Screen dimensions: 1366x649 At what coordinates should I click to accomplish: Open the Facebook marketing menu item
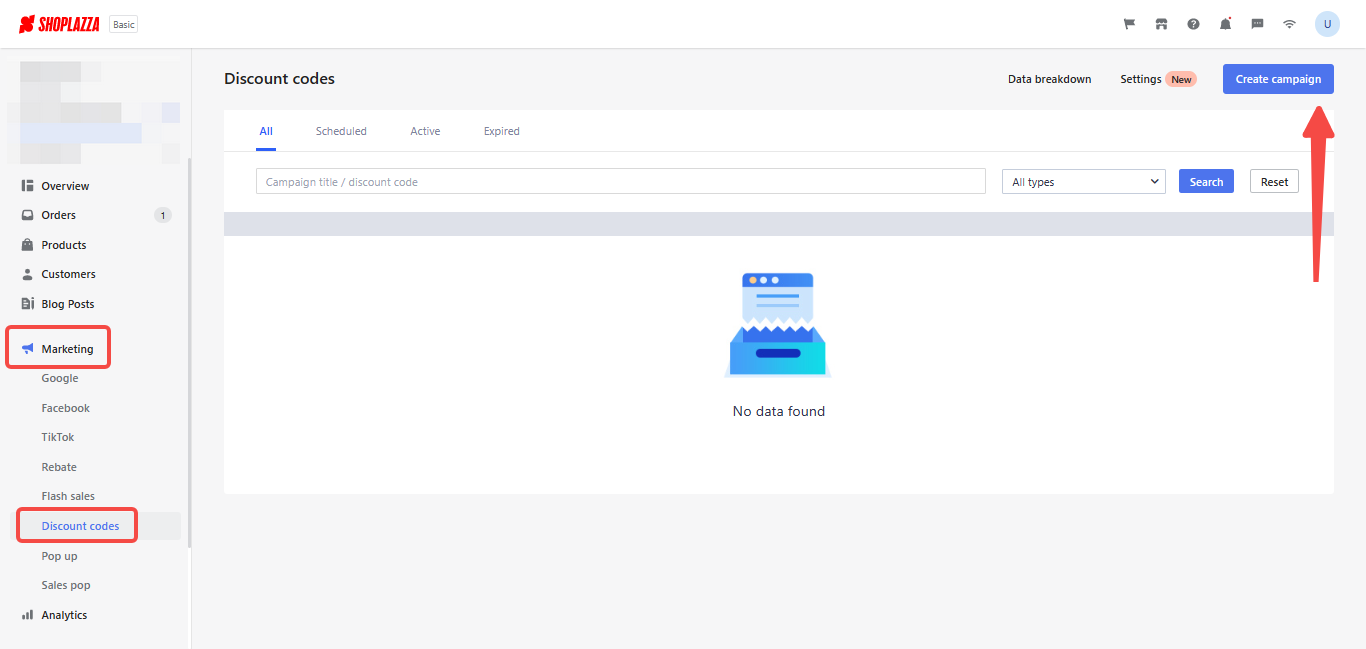click(66, 408)
